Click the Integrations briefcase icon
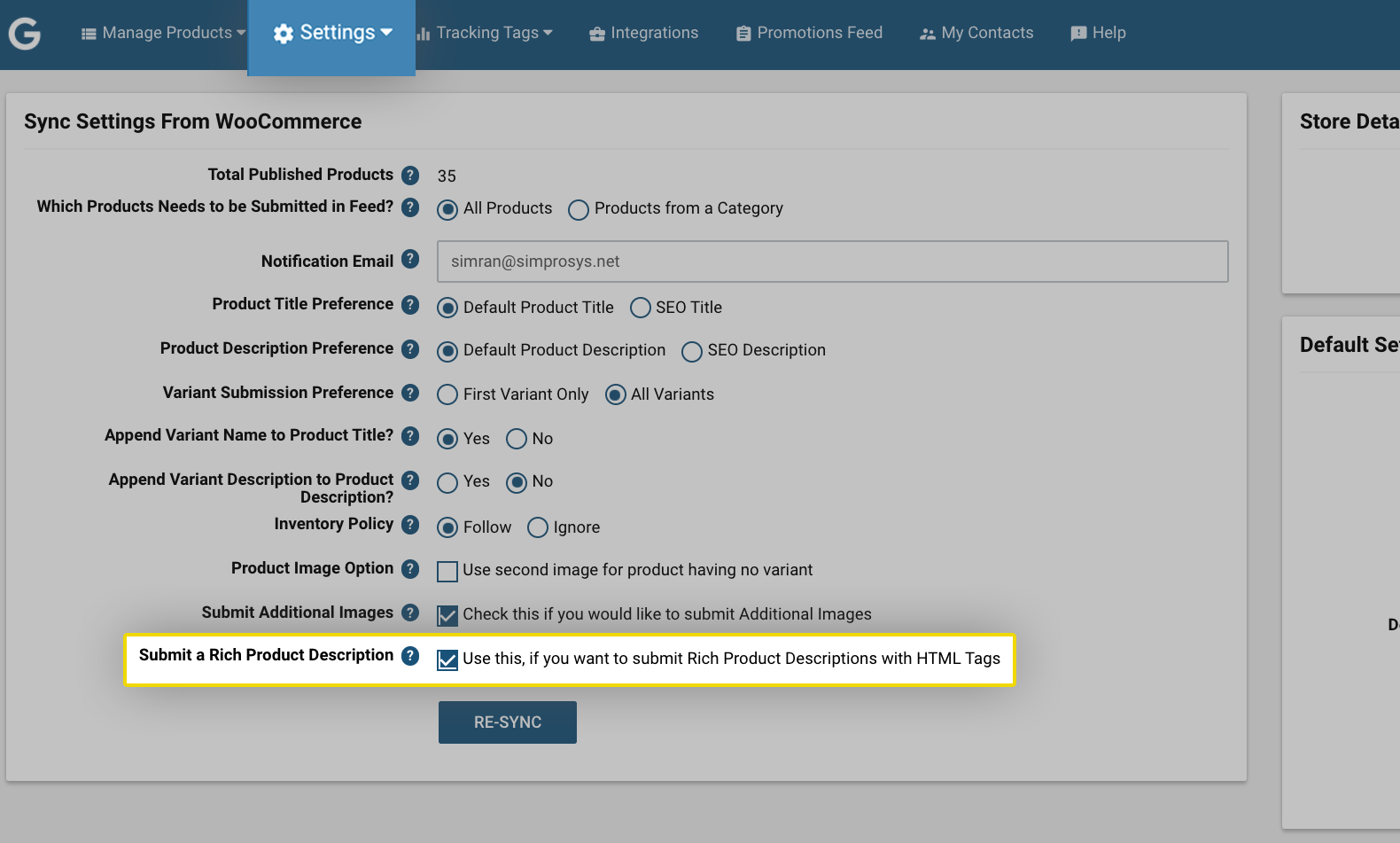Screen dimensions: 1400x843 click(x=597, y=34)
